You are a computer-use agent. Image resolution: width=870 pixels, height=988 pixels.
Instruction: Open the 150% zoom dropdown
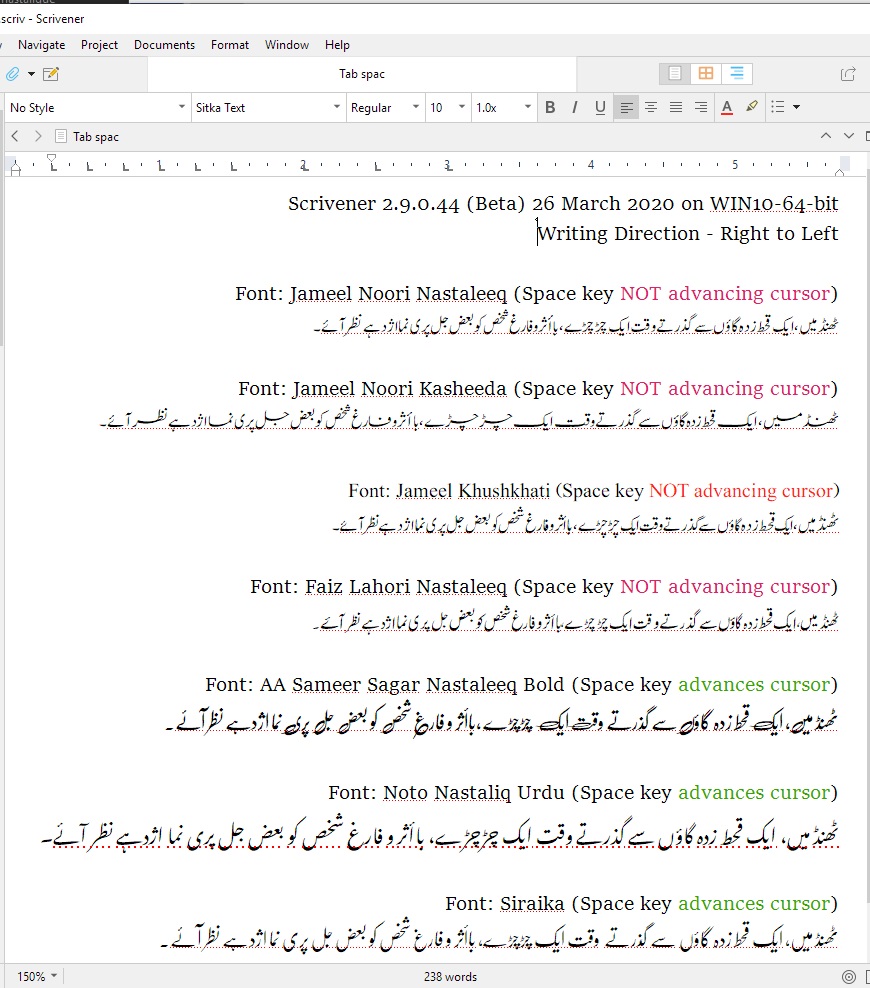pos(37,977)
